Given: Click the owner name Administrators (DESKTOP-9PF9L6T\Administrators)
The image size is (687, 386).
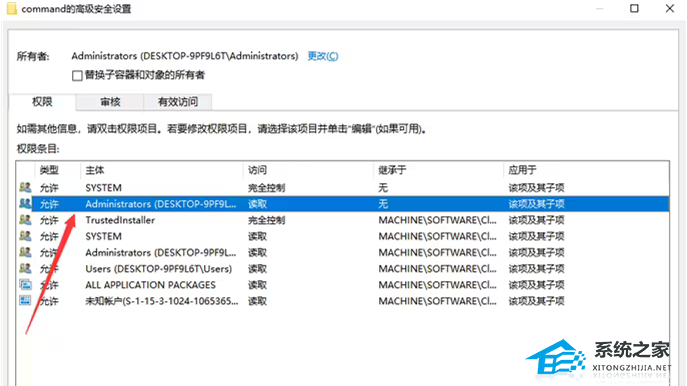Looking at the screenshot, I should [x=184, y=56].
